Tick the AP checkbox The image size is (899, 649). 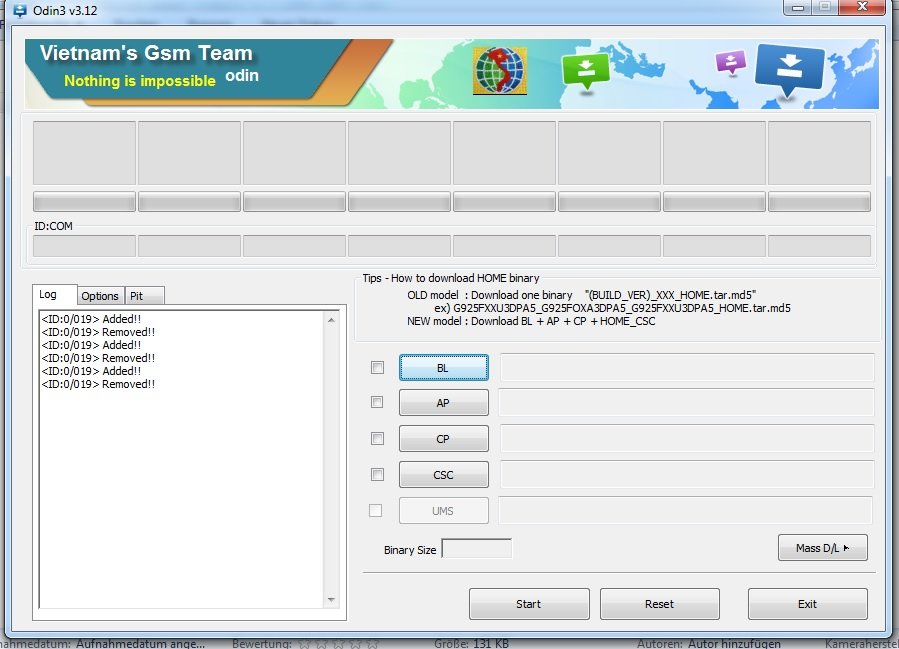pyautogui.click(x=377, y=402)
